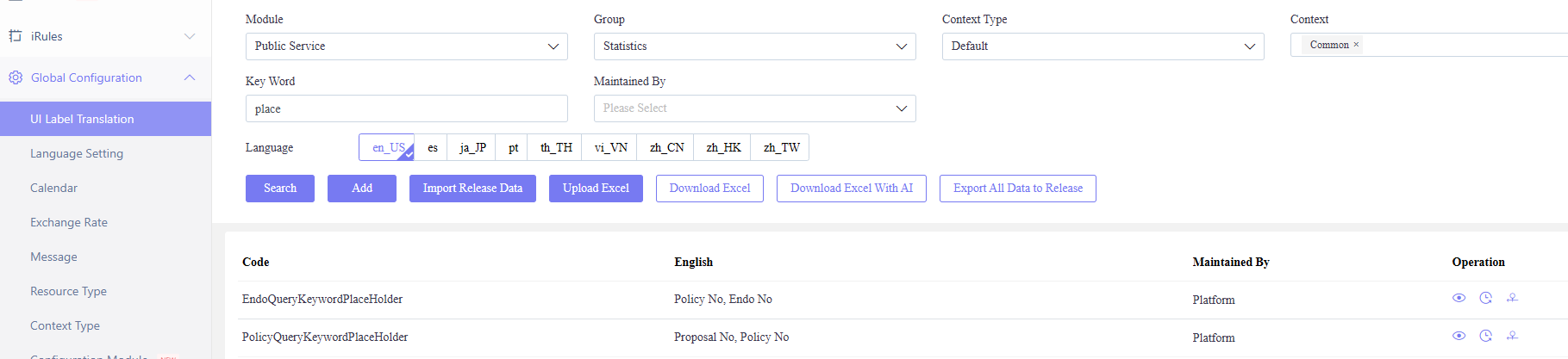Screen dimensions: 1568x359
Task: Select the zh_CN language option
Action: [x=666, y=147]
